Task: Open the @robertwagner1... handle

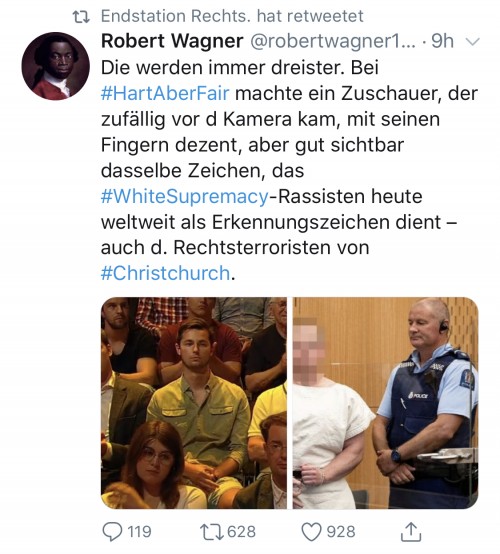Action: 333,41
